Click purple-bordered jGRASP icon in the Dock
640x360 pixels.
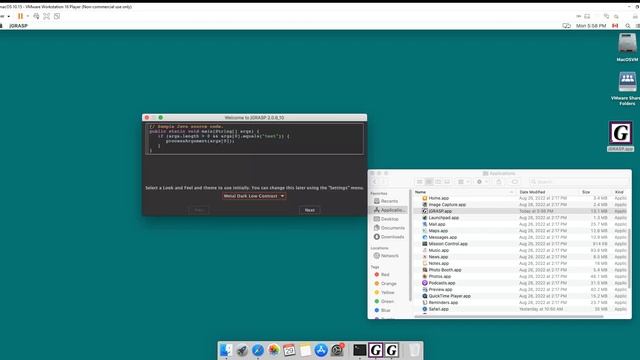point(376,350)
